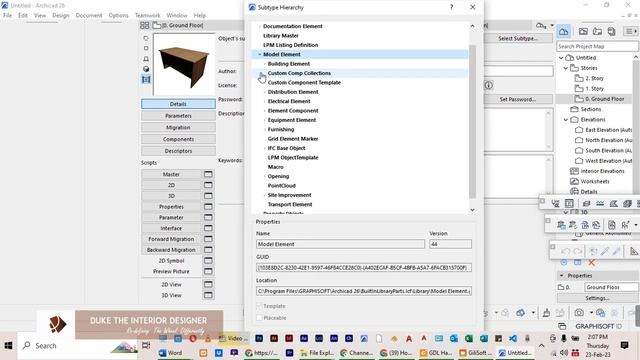Open the File menu
This screenshot has width=640, height=360.
7,15
